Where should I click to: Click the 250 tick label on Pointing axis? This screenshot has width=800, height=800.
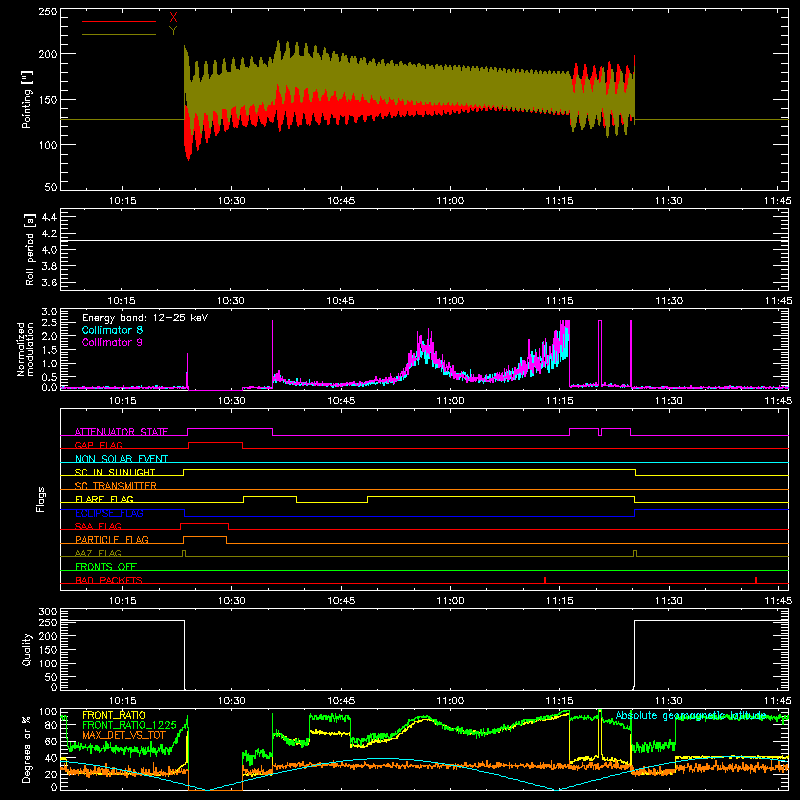tap(48, 12)
